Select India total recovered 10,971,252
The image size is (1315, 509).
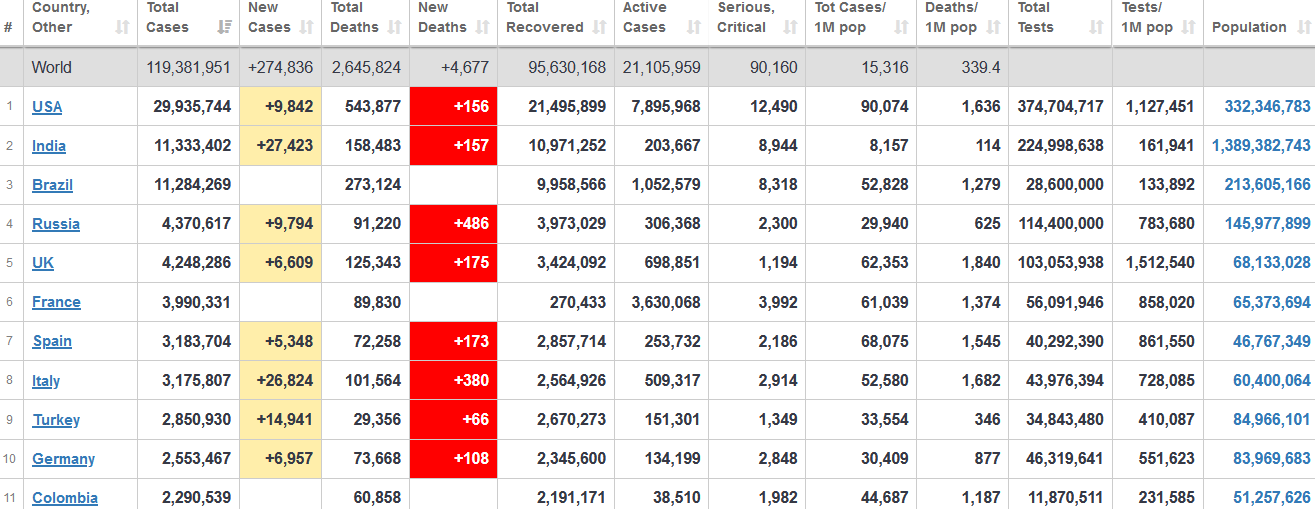(567, 146)
